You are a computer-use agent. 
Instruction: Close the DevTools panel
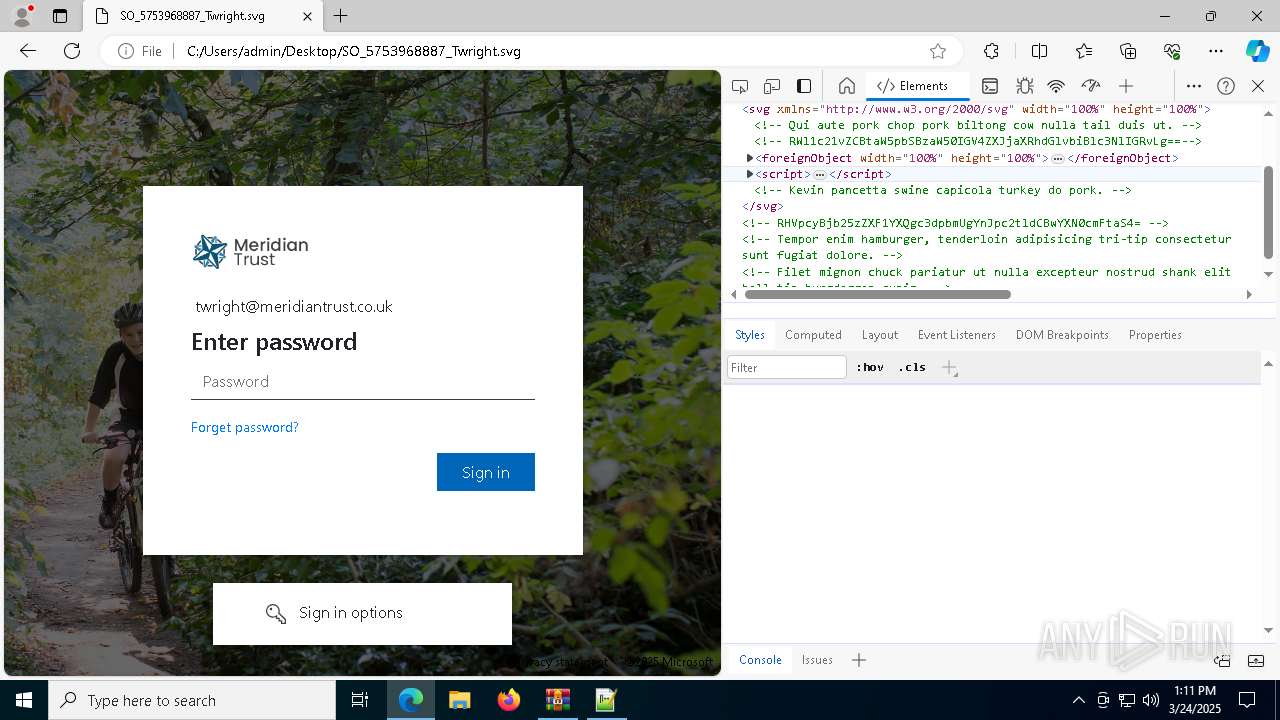(x=1258, y=86)
